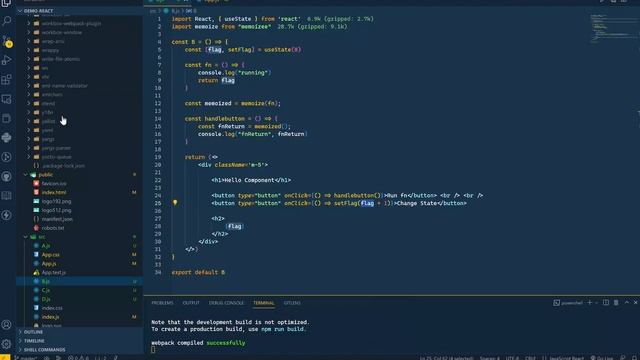Kill terminal with trash icon
This screenshot has height=360, width=640.
click(x=616, y=302)
